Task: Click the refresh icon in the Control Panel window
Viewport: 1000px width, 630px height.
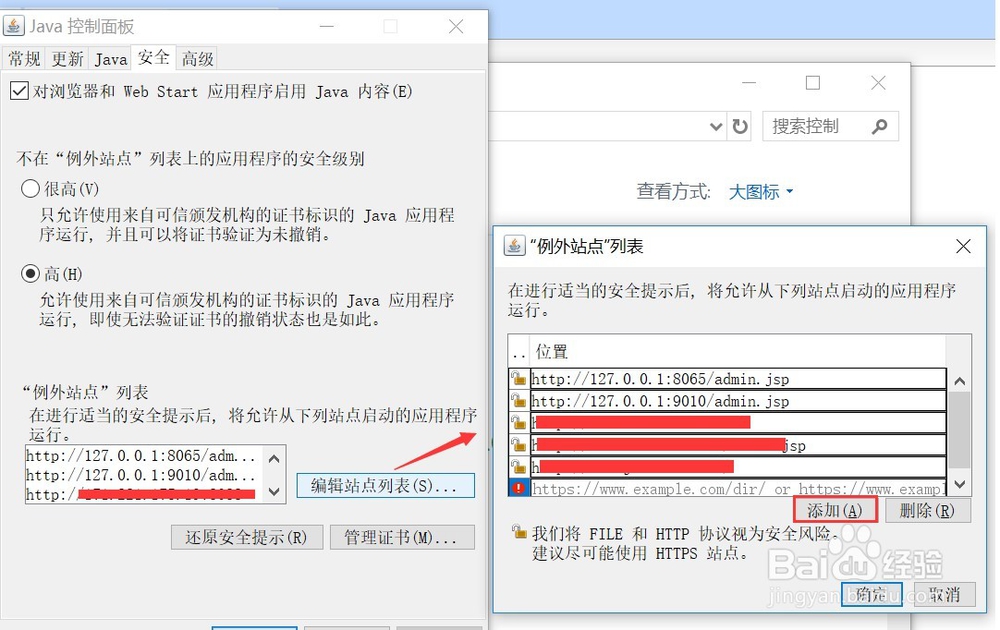Action: point(740,126)
